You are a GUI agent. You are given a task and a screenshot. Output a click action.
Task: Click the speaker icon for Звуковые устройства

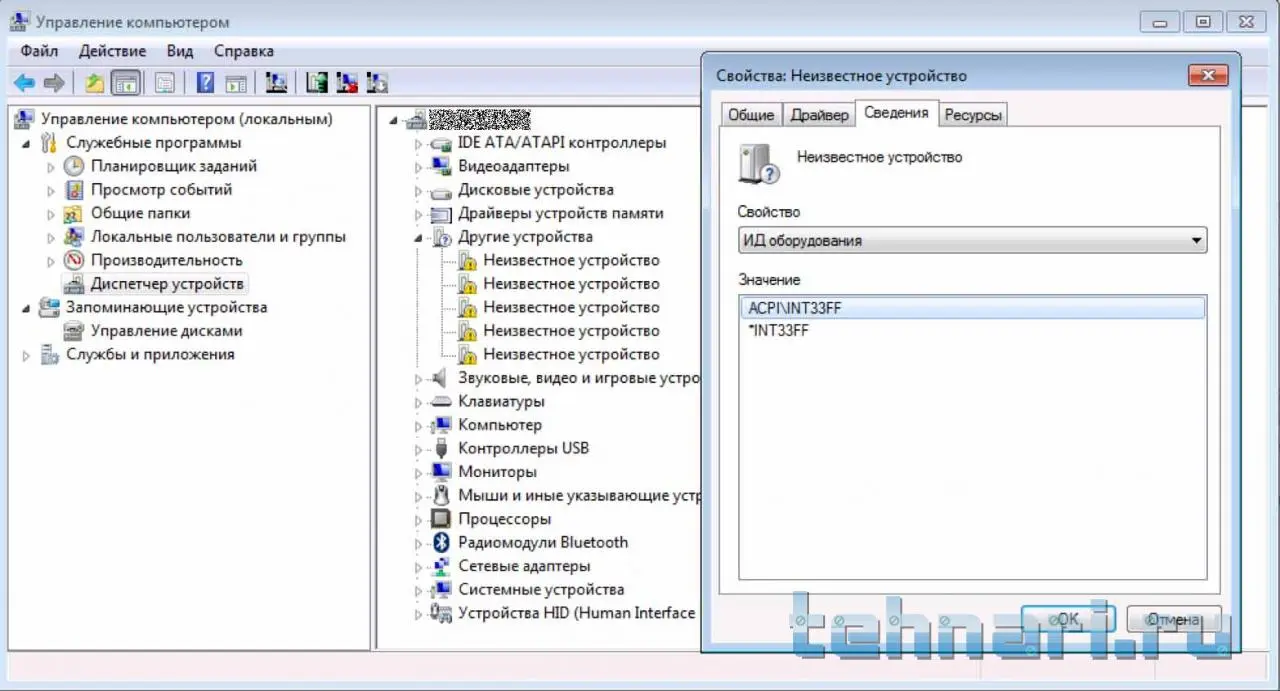[441, 378]
